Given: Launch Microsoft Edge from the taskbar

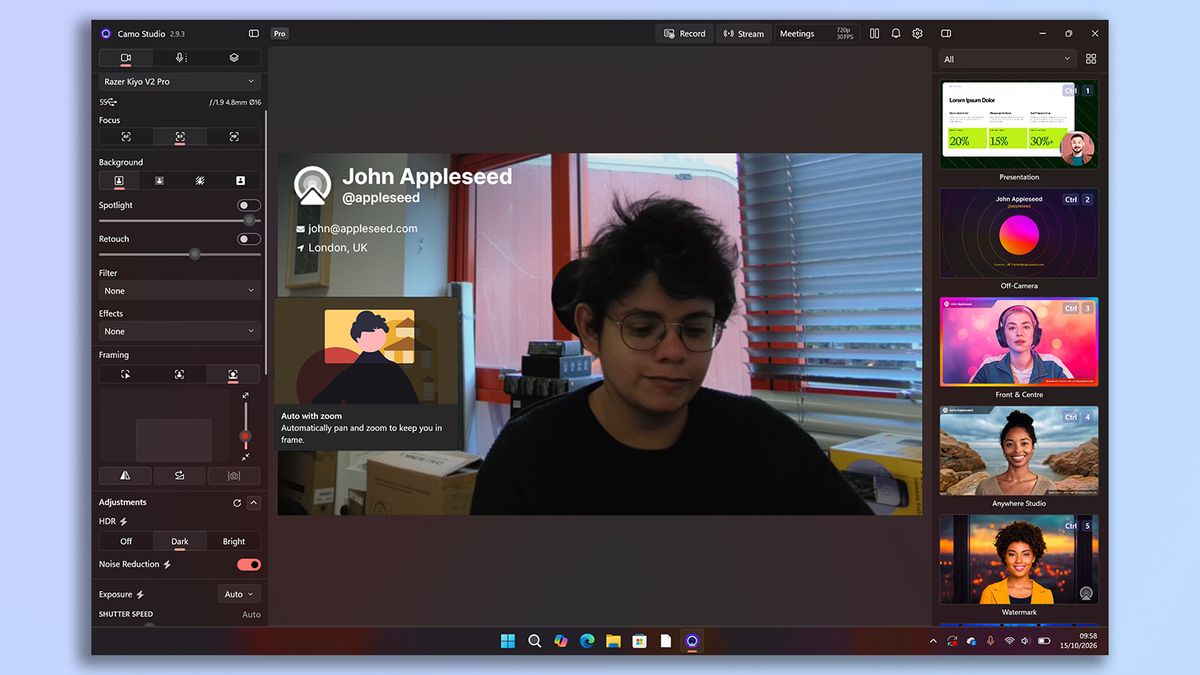Looking at the screenshot, I should (x=587, y=641).
